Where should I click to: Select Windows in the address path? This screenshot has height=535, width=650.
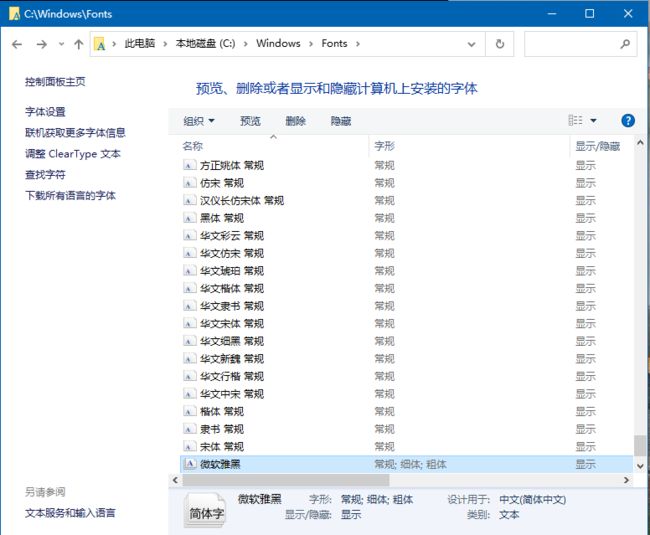pyautogui.click(x=278, y=44)
